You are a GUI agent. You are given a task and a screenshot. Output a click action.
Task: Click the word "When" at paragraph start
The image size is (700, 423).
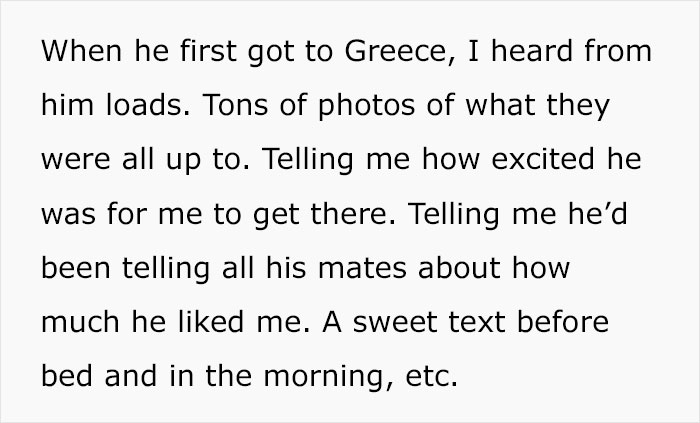(x=82, y=51)
